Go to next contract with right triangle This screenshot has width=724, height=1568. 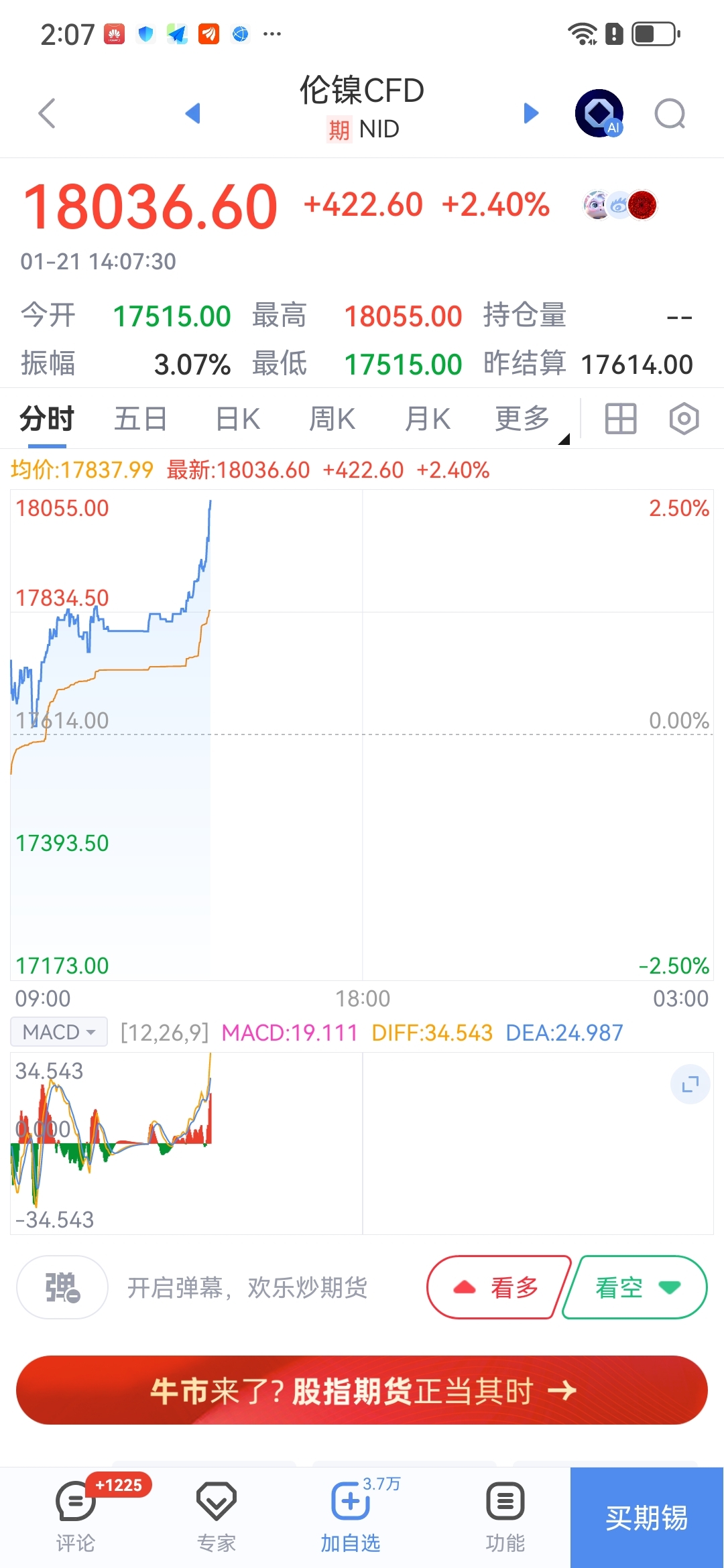click(x=531, y=113)
